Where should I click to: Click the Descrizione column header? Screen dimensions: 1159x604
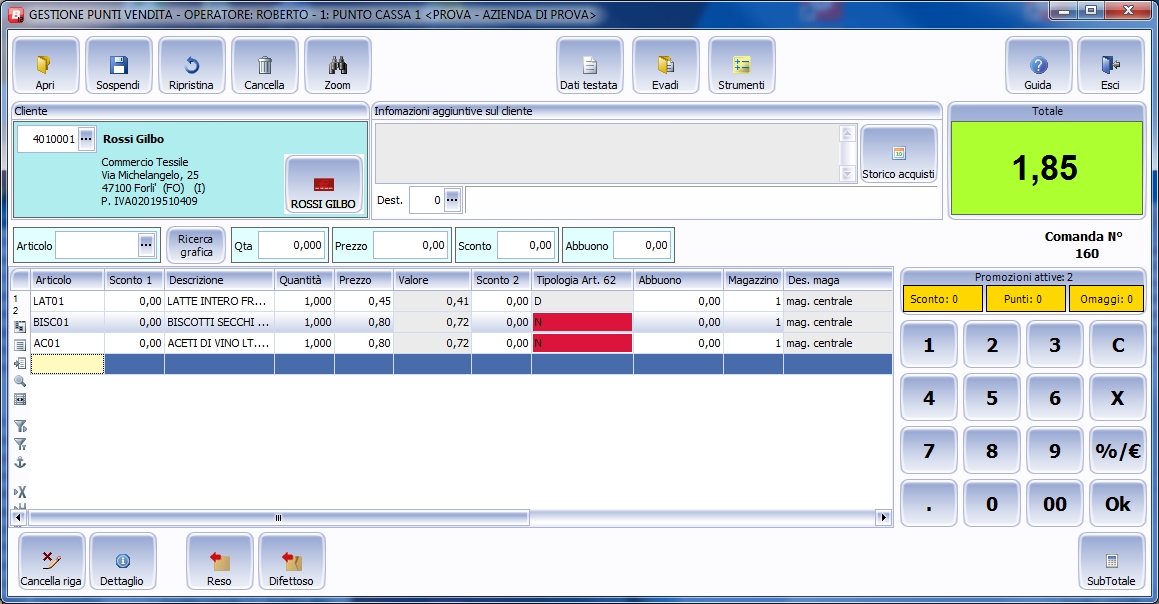(x=218, y=280)
